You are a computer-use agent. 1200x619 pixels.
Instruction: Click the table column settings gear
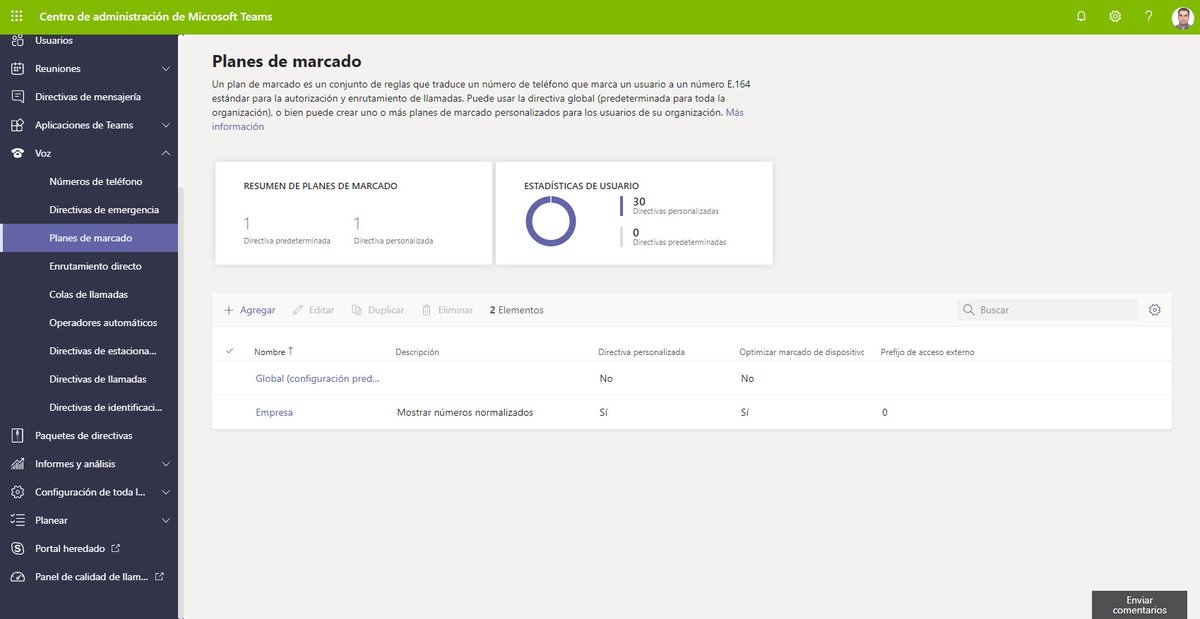pyautogui.click(x=1155, y=310)
